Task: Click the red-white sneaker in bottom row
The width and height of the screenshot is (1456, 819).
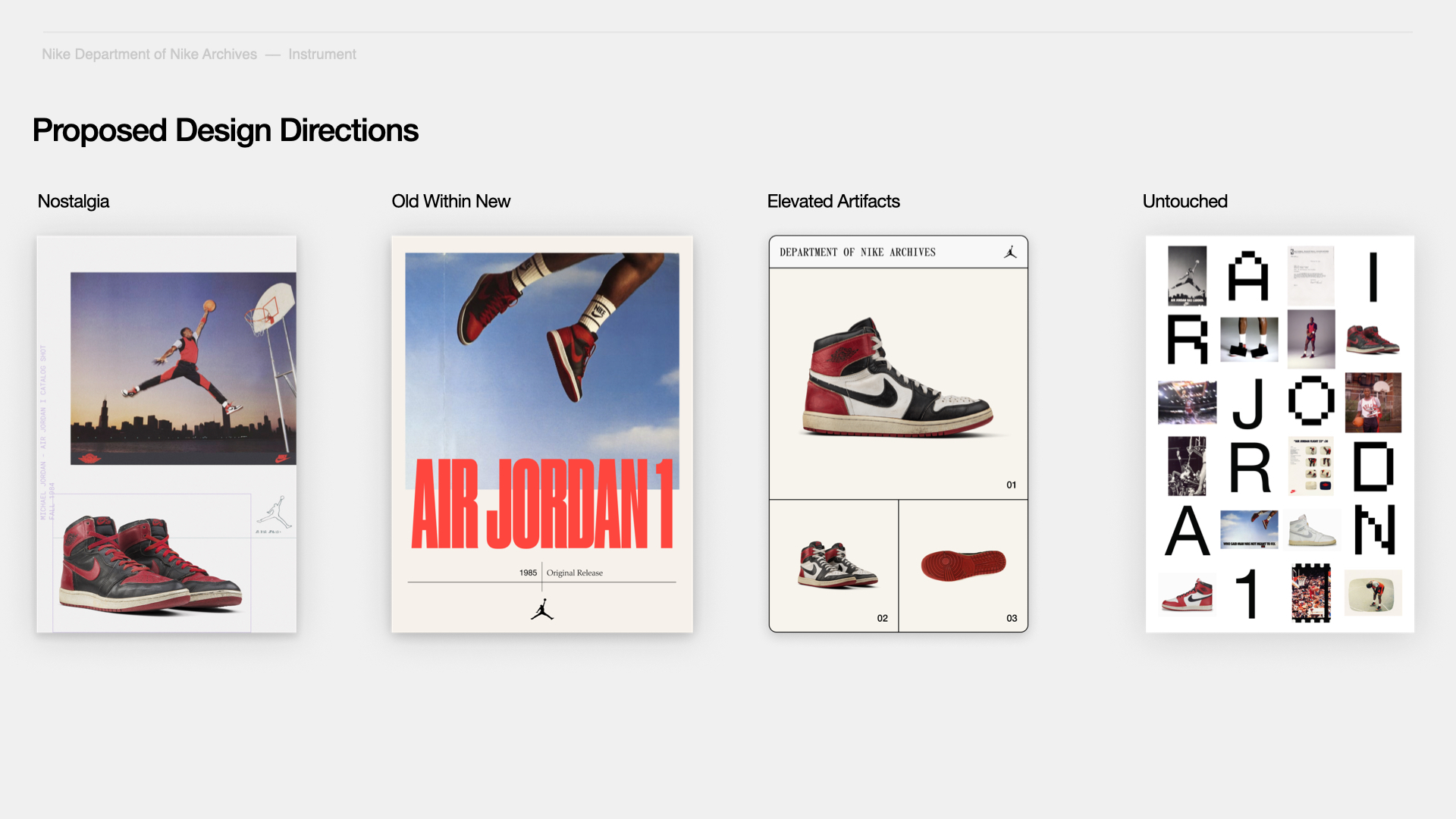Action: [1188, 594]
